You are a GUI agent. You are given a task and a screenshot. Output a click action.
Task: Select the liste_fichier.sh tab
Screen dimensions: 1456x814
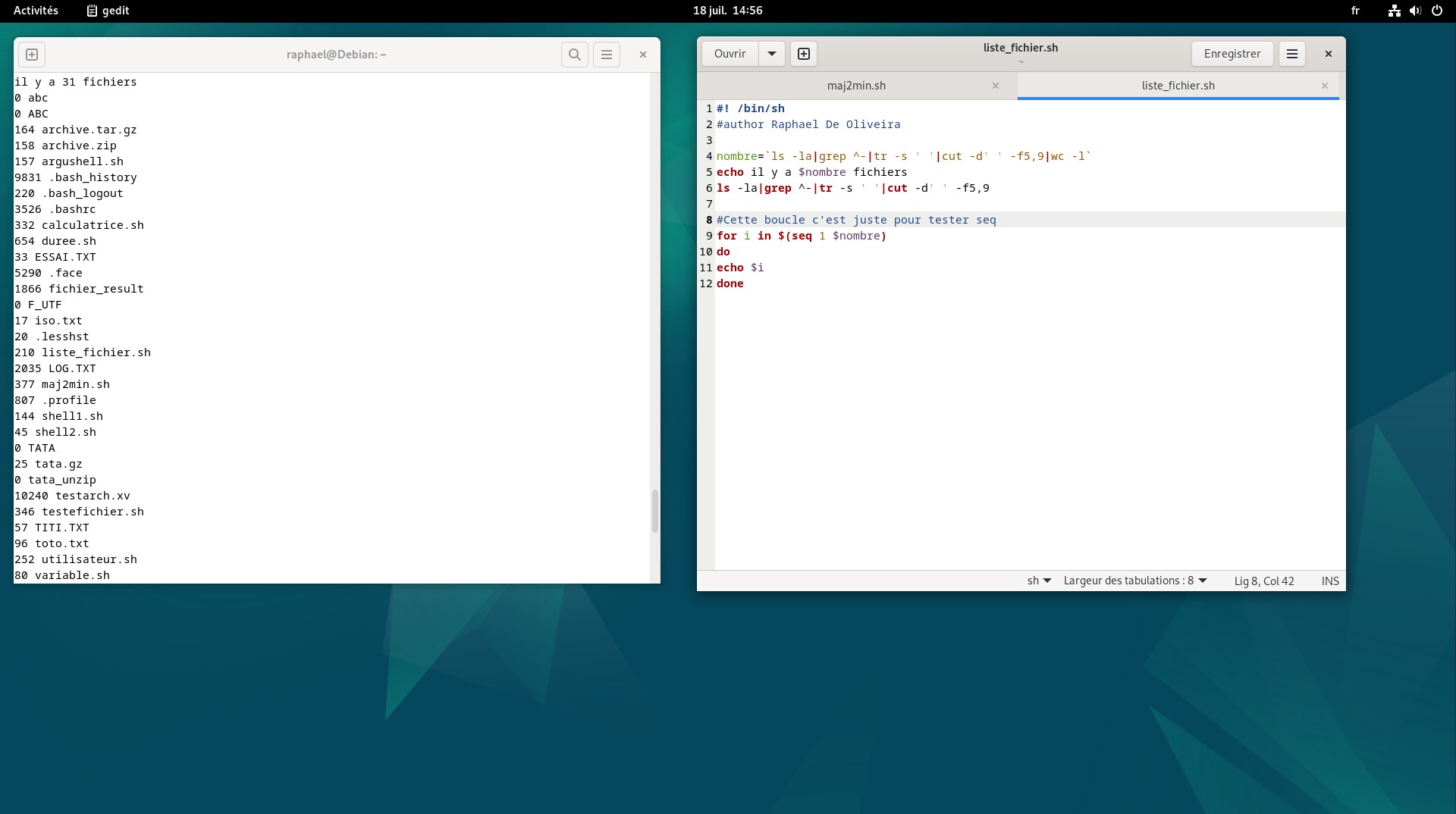point(1178,86)
